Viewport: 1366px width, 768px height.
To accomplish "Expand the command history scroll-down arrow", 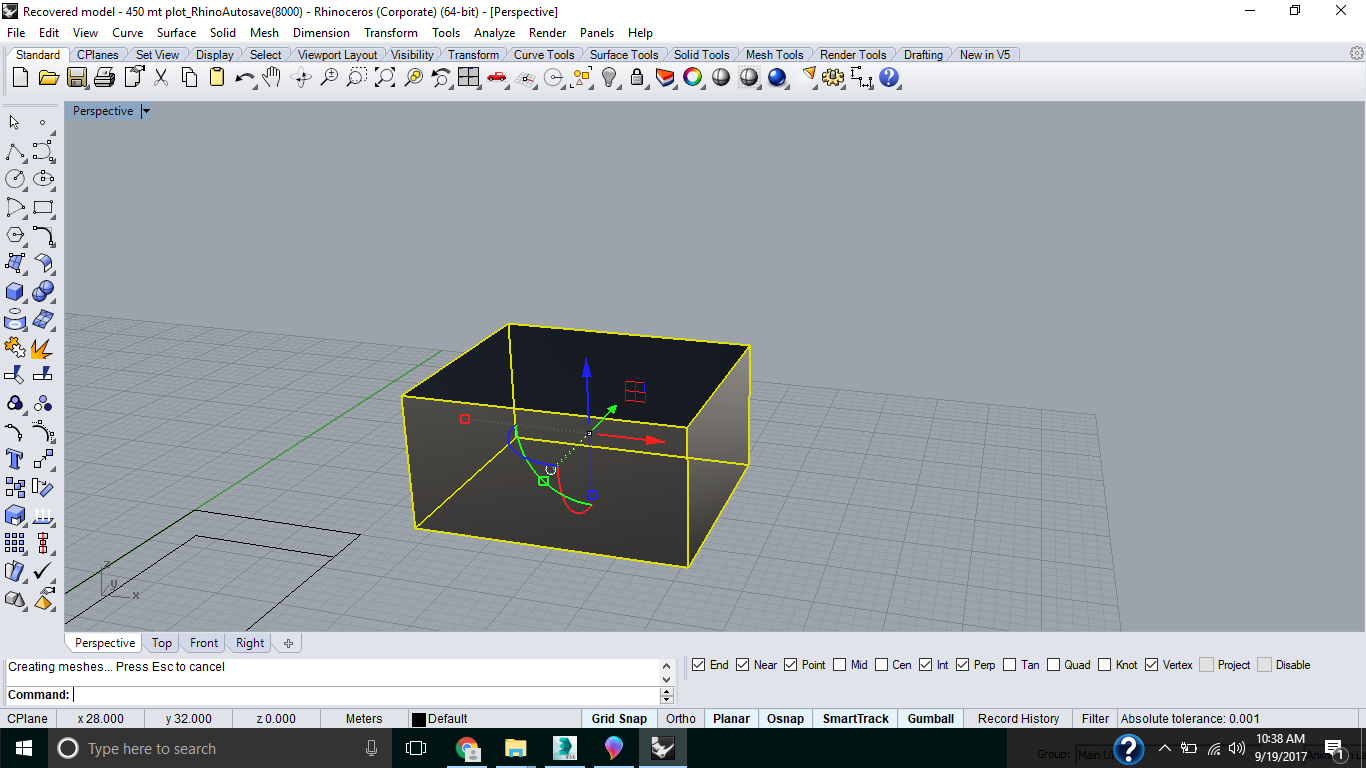I will point(667,680).
